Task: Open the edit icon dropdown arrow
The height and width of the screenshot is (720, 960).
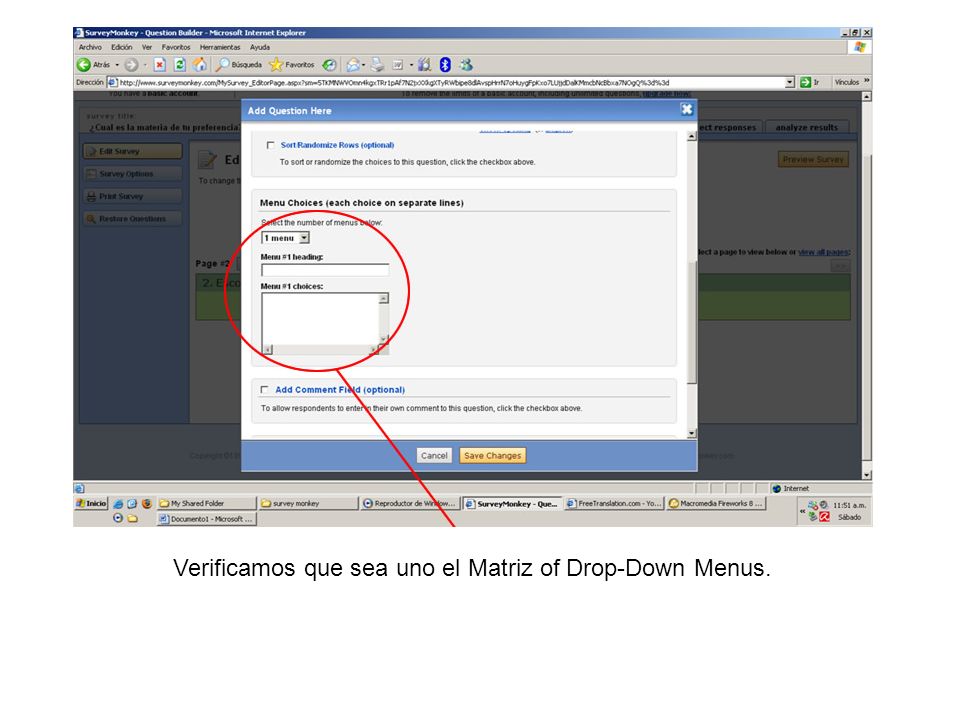Action: point(411,65)
